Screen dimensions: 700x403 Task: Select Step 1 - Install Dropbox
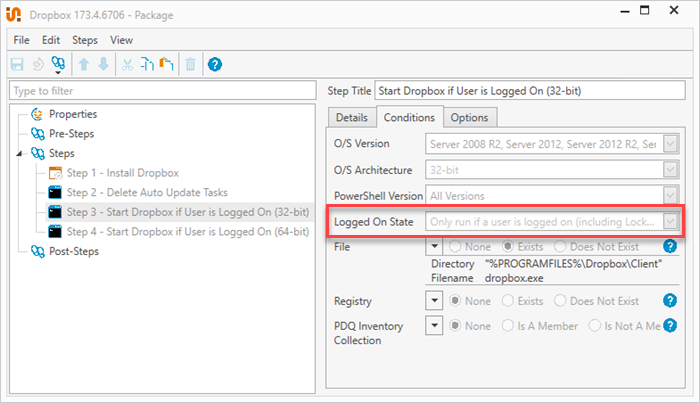pyautogui.click(x=123, y=173)
